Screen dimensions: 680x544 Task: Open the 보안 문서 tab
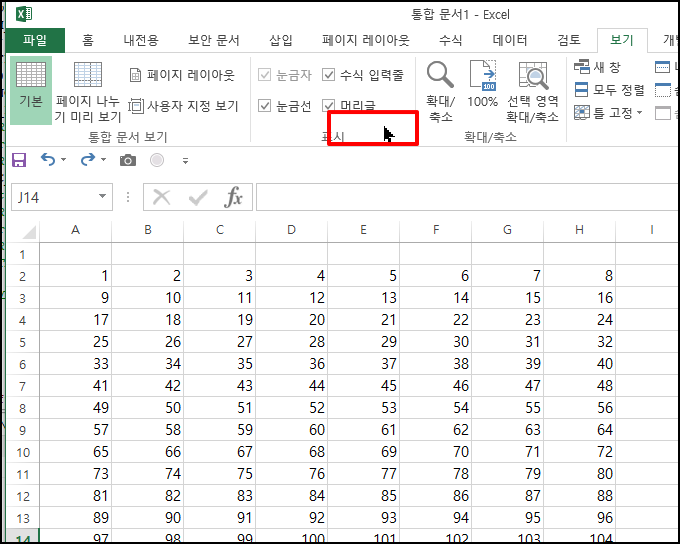click(x=213, y=40)
